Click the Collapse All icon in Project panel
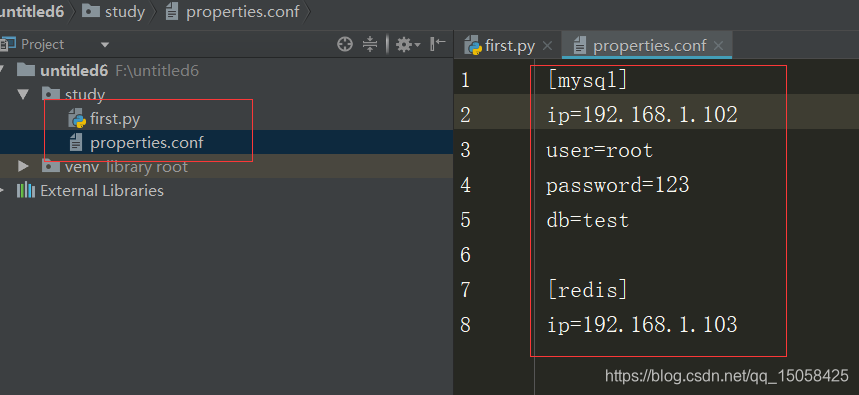The width and height of the screenshot is (859, 395). [x=370, y=44]
